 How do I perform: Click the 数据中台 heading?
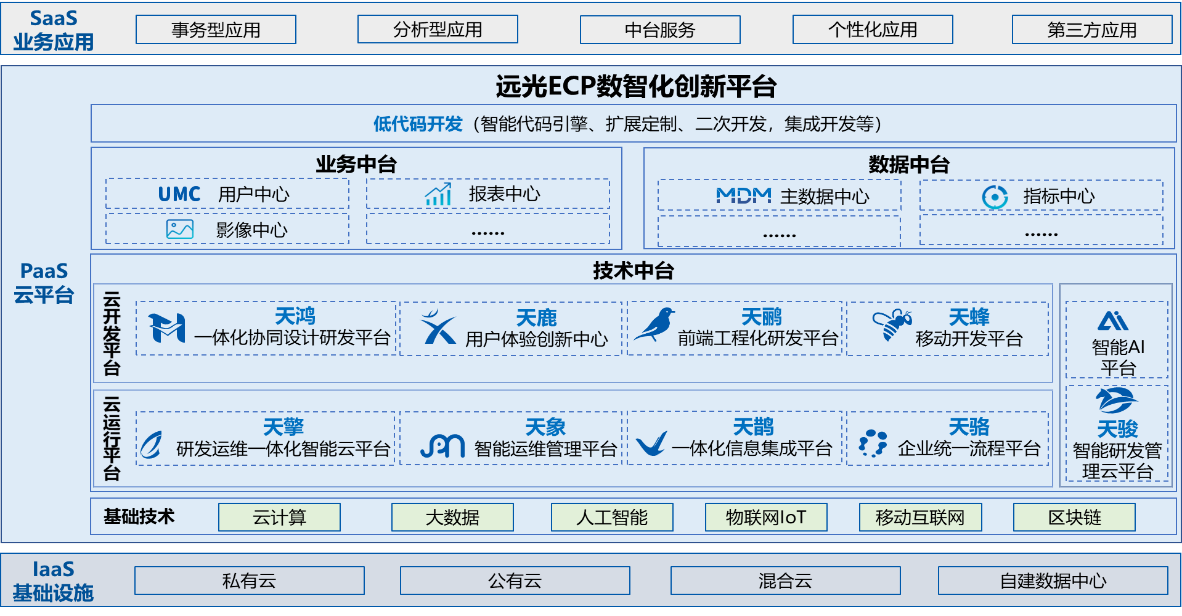tap(908, 164)
